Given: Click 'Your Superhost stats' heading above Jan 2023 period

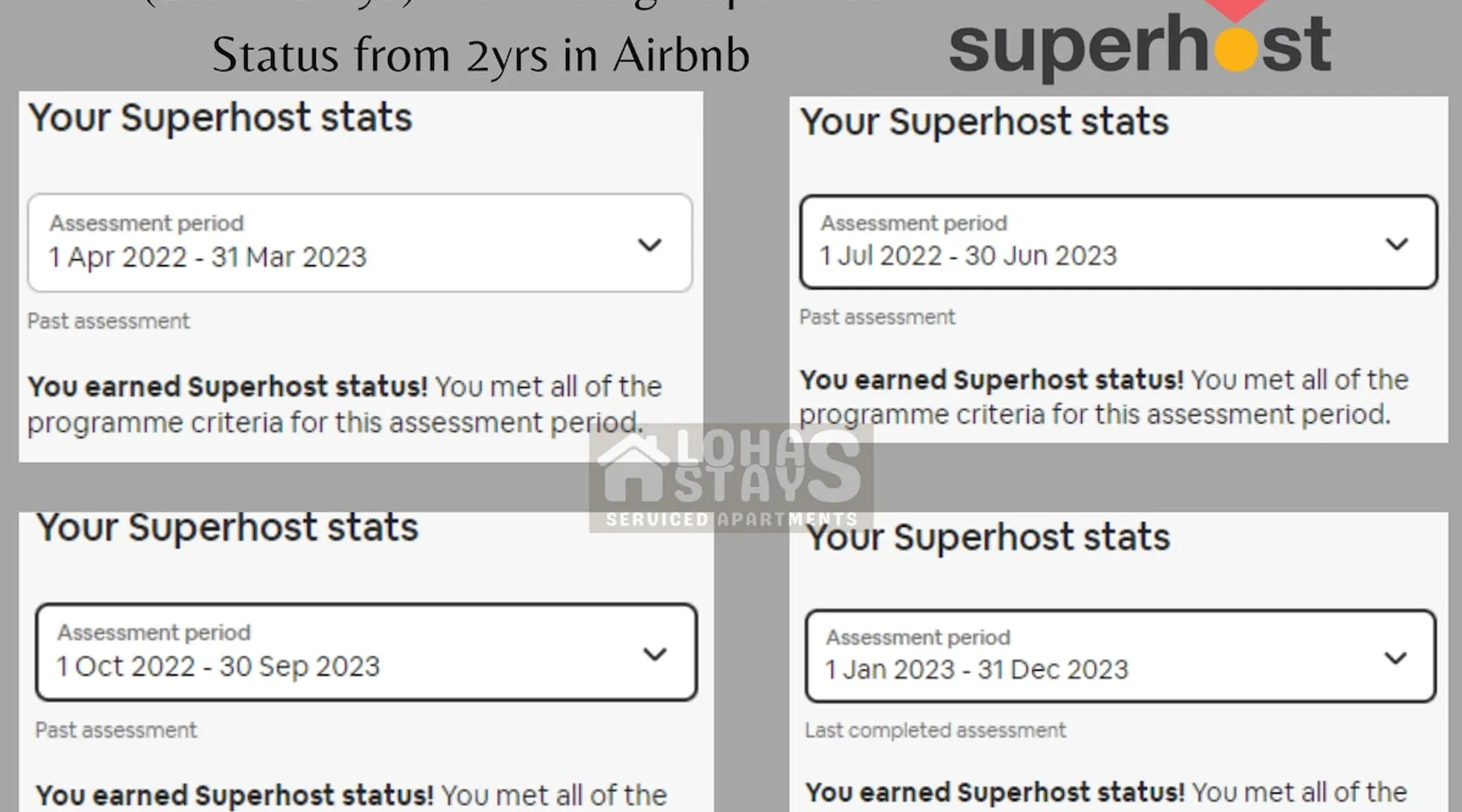Looking at the screenshot, I should coord(988,538).
